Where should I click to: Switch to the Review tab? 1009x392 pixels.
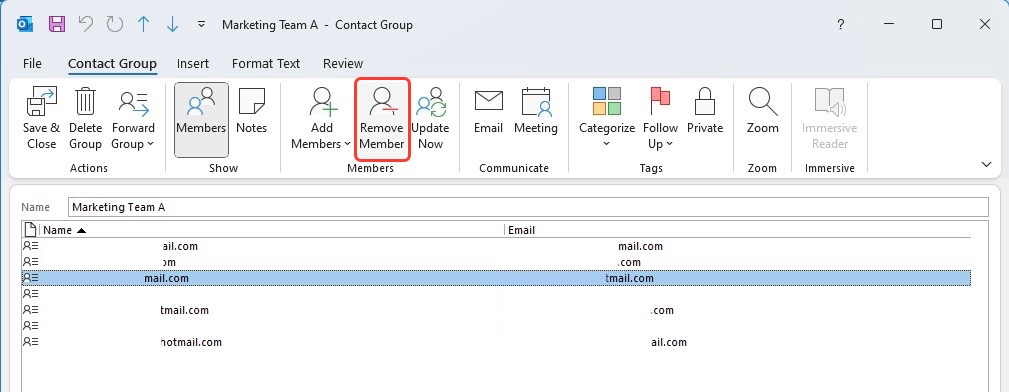[343, 64]
